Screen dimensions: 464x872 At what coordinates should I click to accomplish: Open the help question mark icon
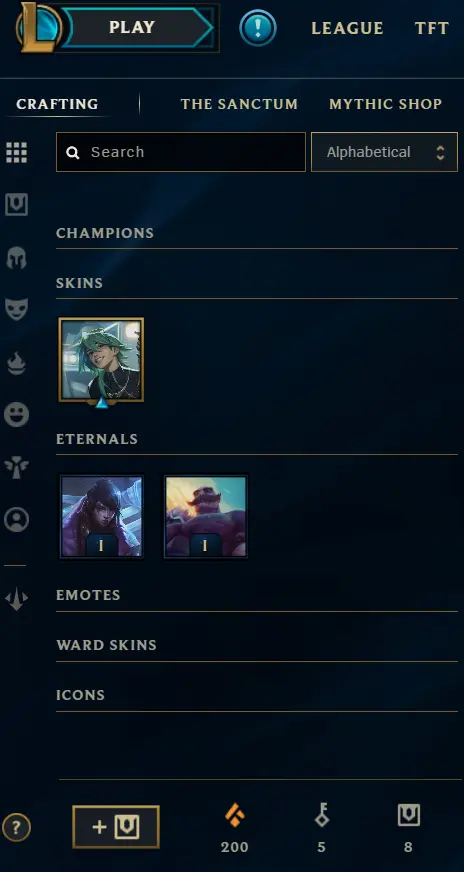16,828
